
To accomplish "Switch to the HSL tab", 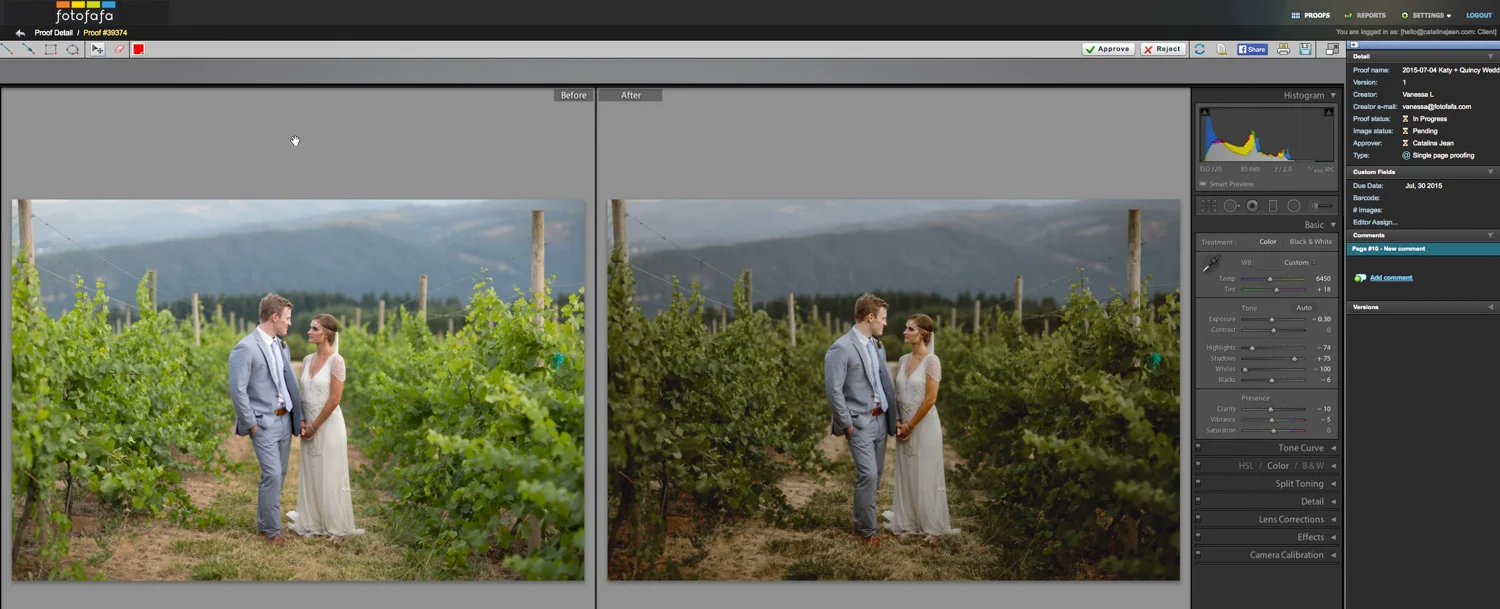I will point(1246,466).
